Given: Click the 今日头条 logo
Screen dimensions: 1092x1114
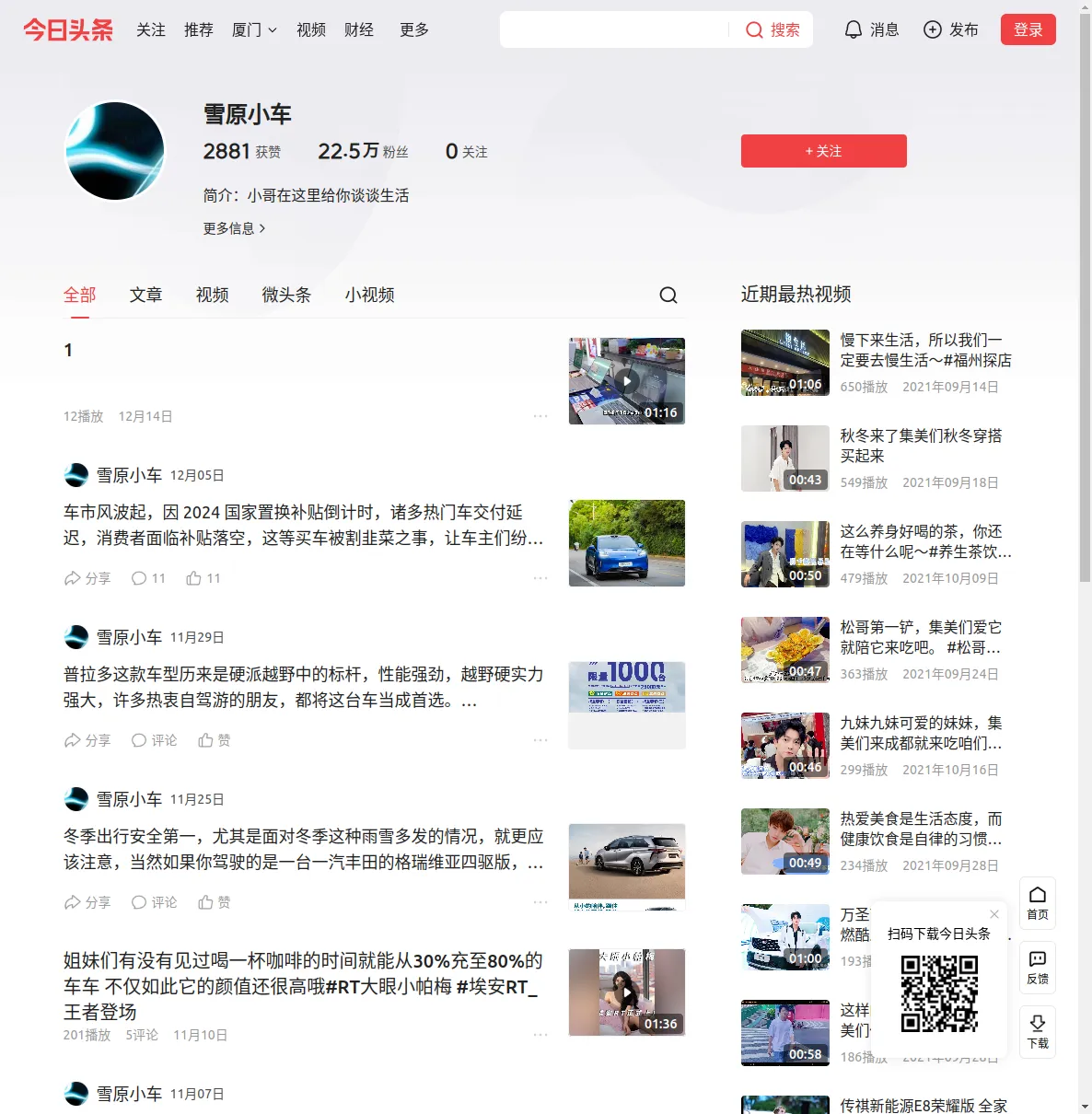Looking at the screenshot, I should 68,29.
